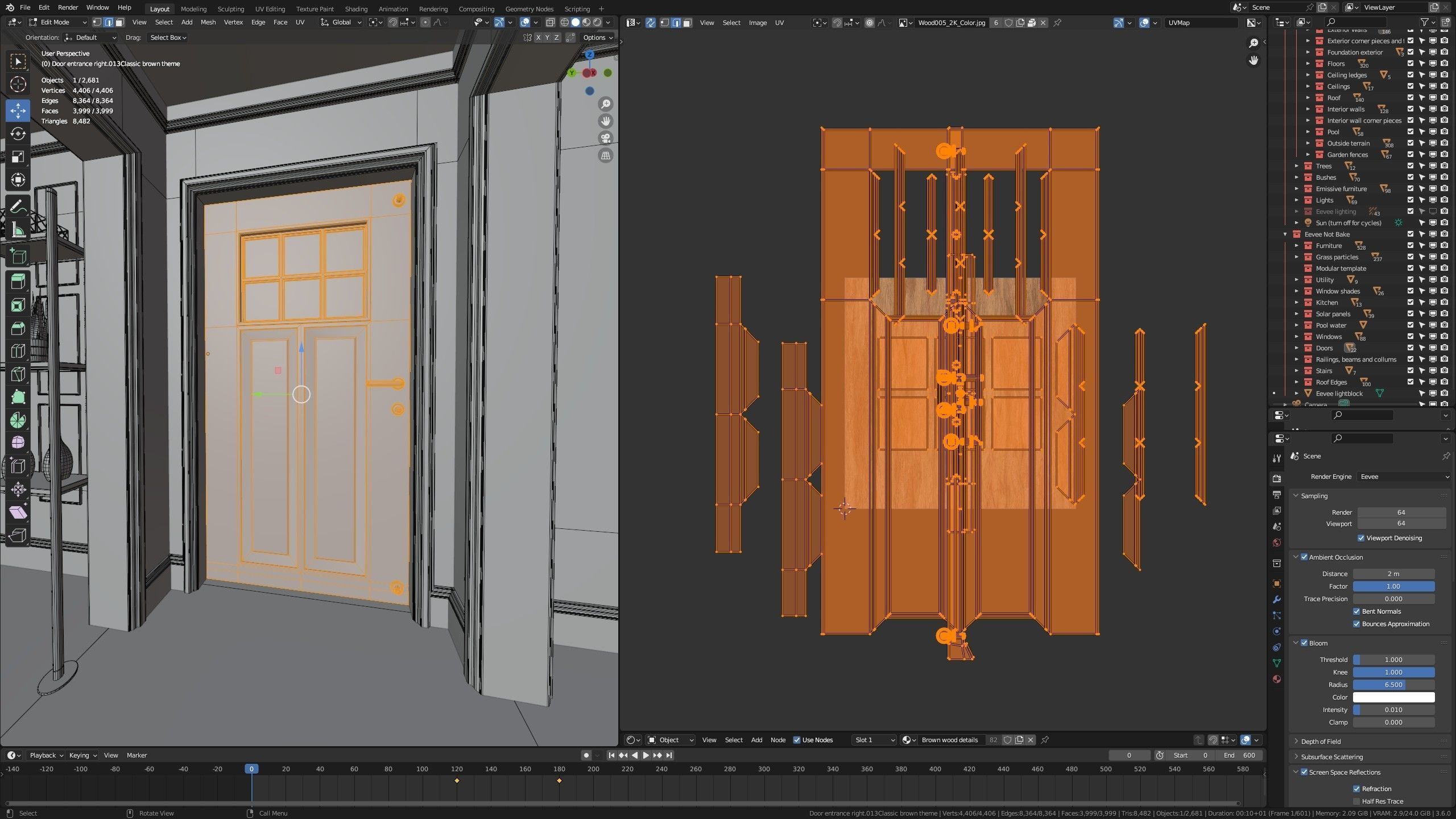Open the Mesh menu
The width and height of the screenshot is (1456, 819).
208,22
